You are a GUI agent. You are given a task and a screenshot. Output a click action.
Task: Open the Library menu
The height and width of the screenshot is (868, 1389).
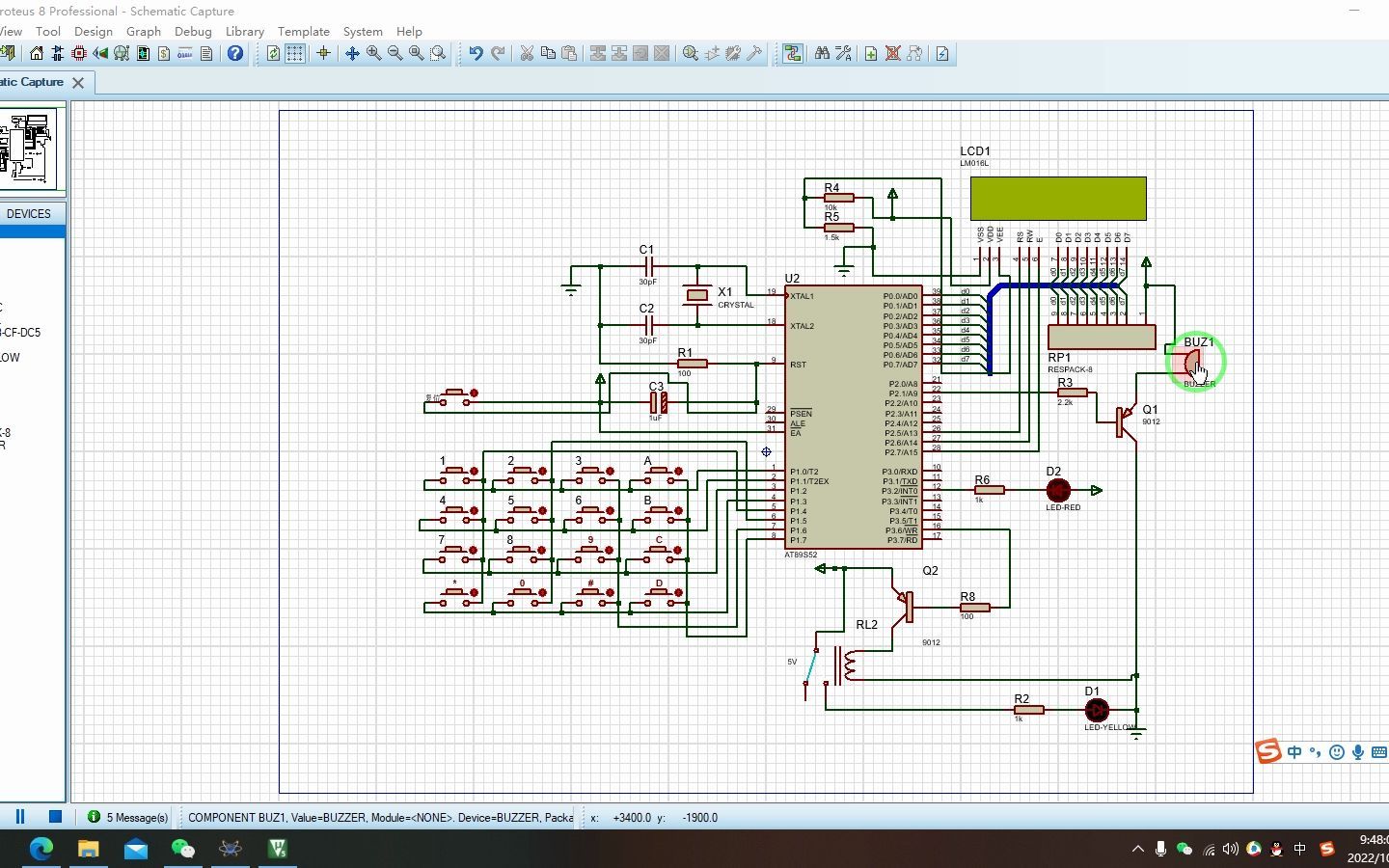(x=244, y=32)
